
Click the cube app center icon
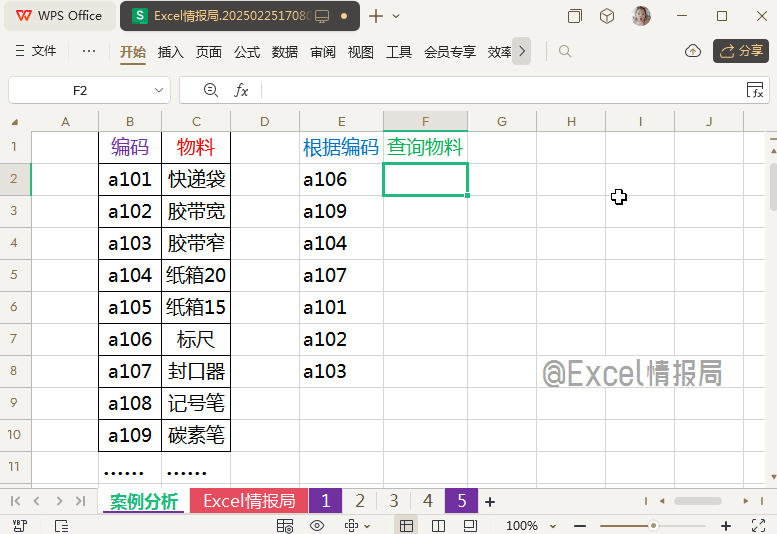click(607, 16)
